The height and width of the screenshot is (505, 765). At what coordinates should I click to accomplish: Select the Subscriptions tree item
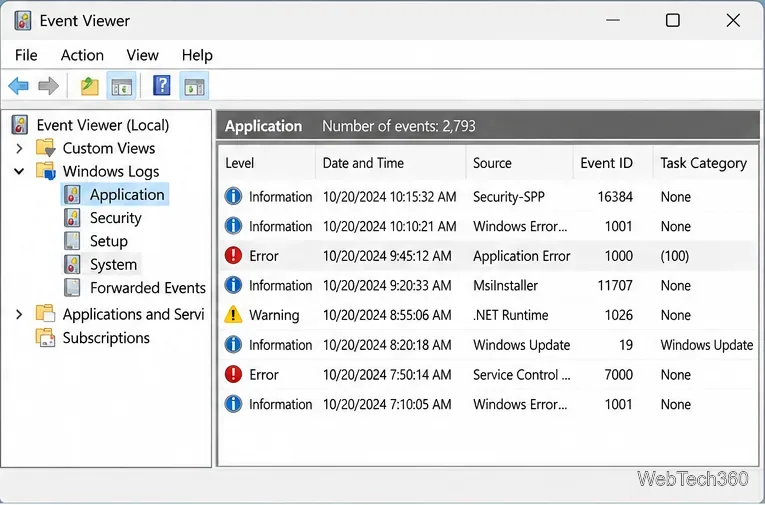pos(106,338)
